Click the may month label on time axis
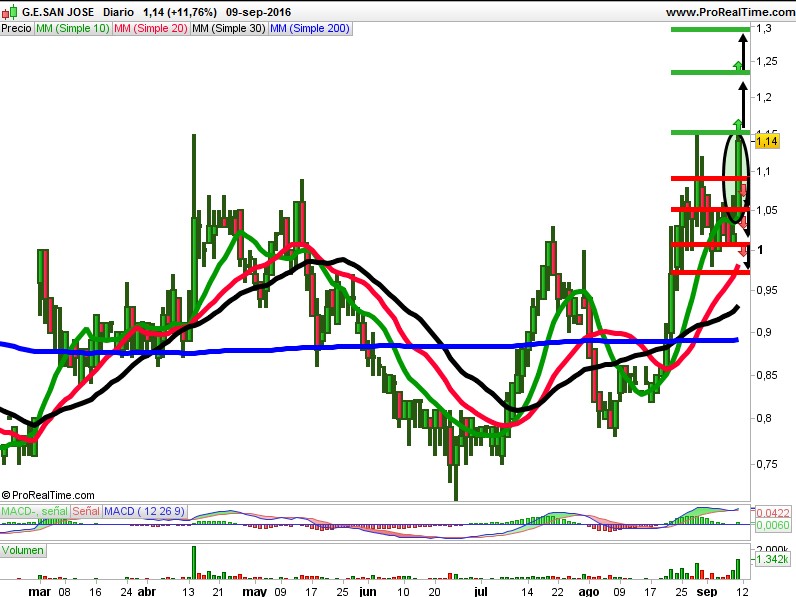The height and width of the screenshot is (597, 796). pos(254,592)
